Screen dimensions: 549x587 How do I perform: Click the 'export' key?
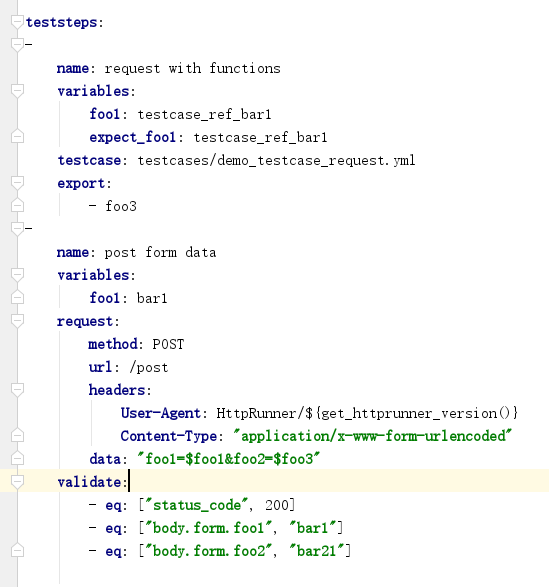point(81,183)
